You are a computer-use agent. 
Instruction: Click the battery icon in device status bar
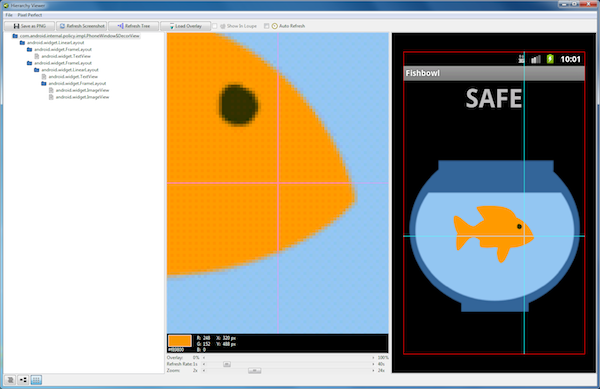[550, 59]
